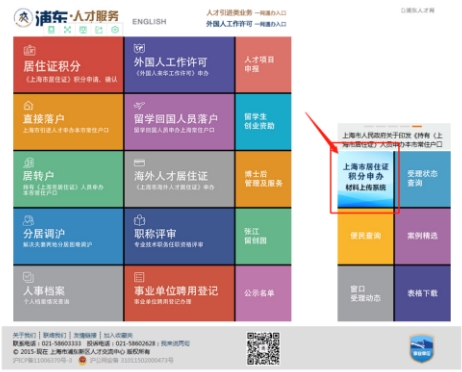Click the blue 事业单位 shield badge

(x=421, y=349)
